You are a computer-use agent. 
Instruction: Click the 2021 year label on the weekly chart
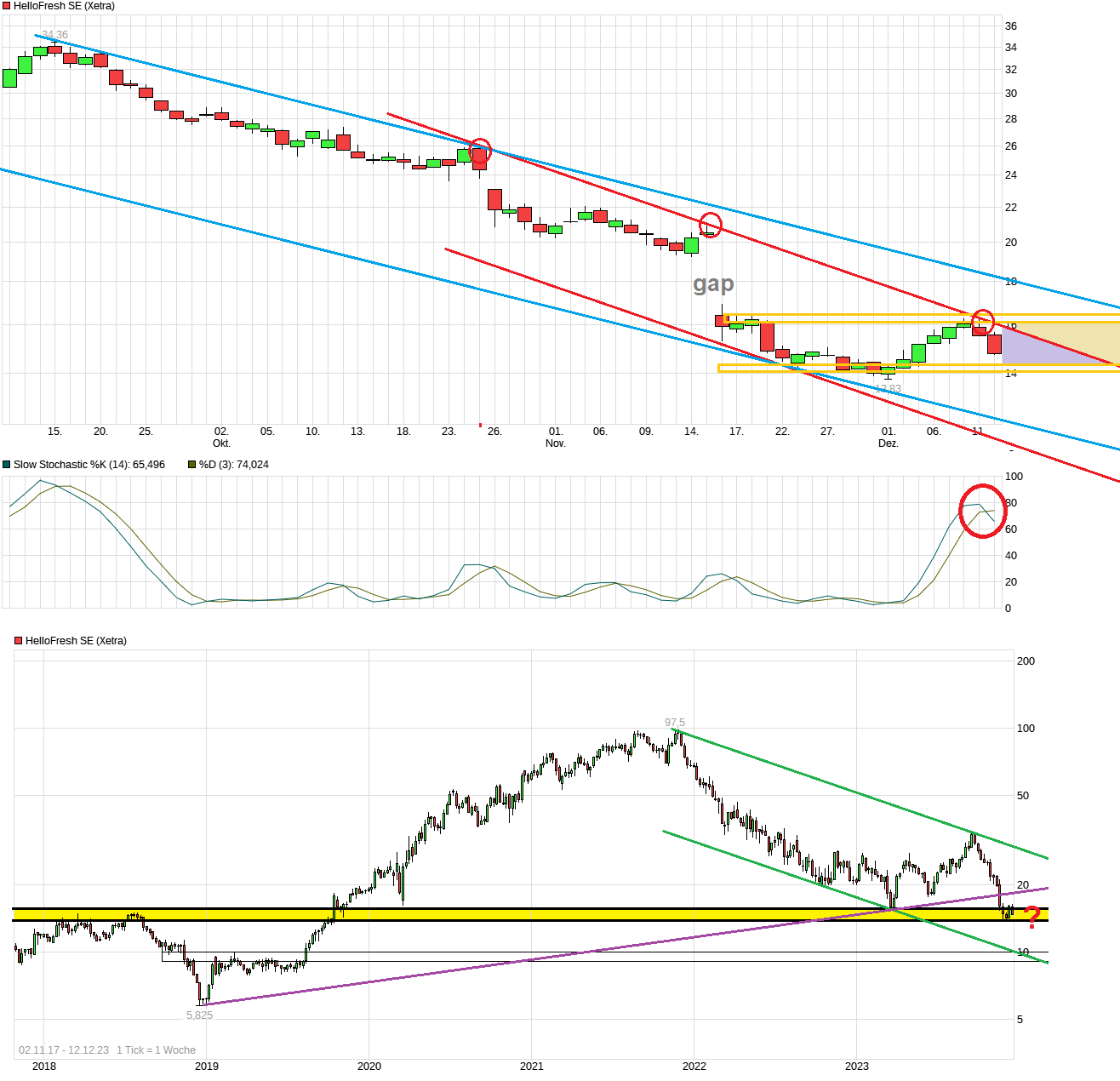coord(532,1067)
